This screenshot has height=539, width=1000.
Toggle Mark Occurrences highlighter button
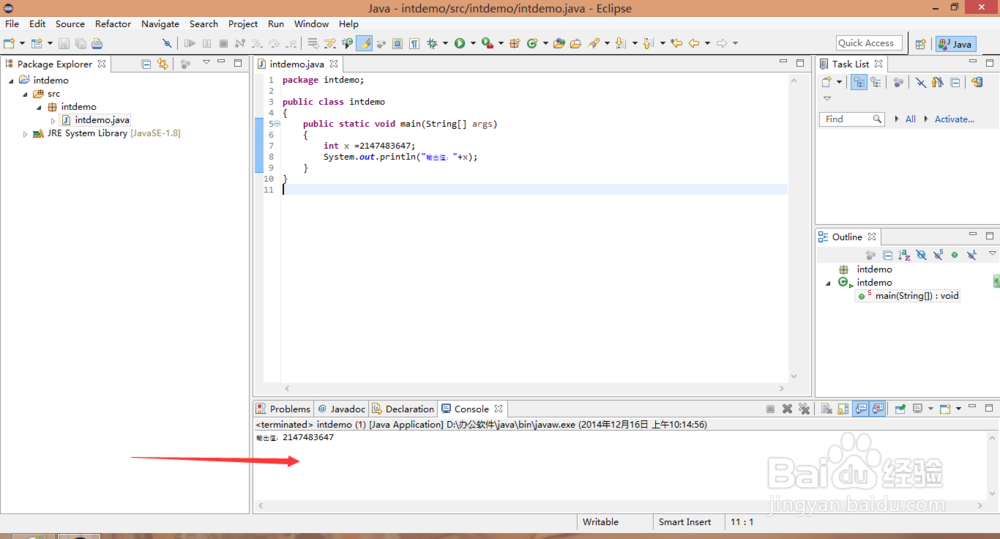click(364, 43)
